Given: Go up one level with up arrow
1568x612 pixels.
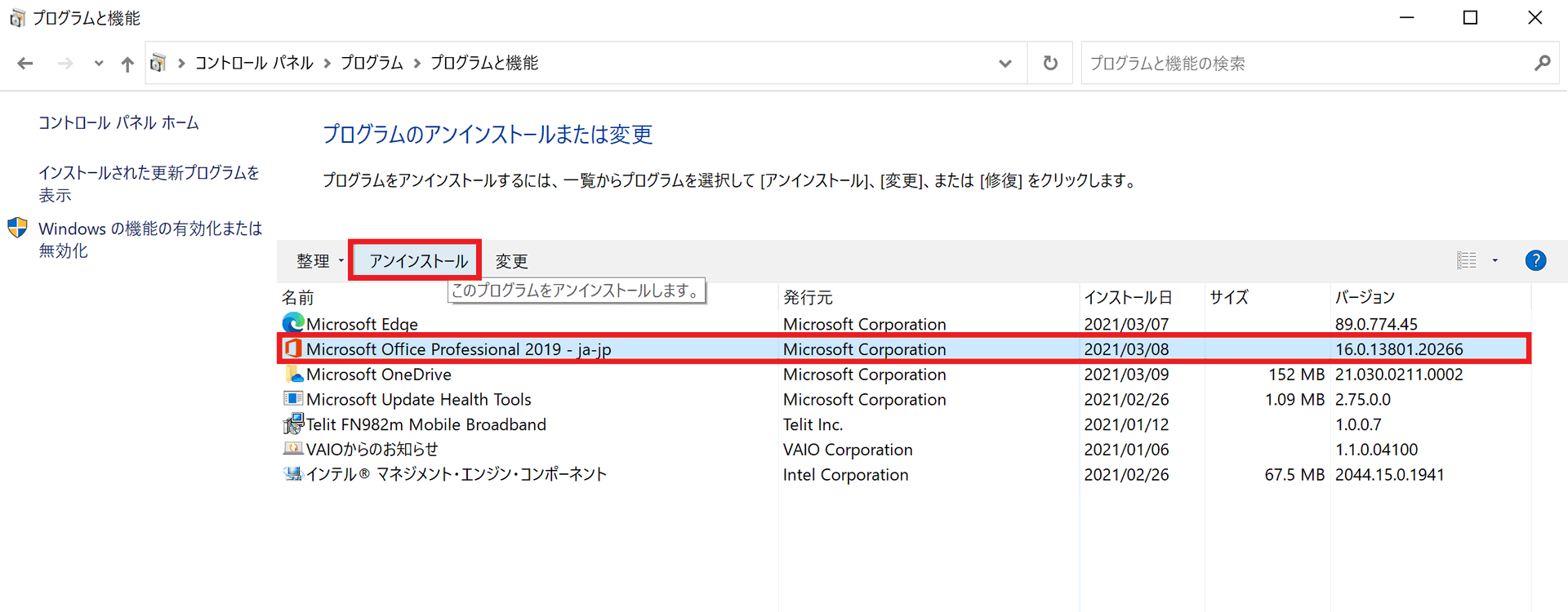Looking at the screenshot, I should [127, 64].
